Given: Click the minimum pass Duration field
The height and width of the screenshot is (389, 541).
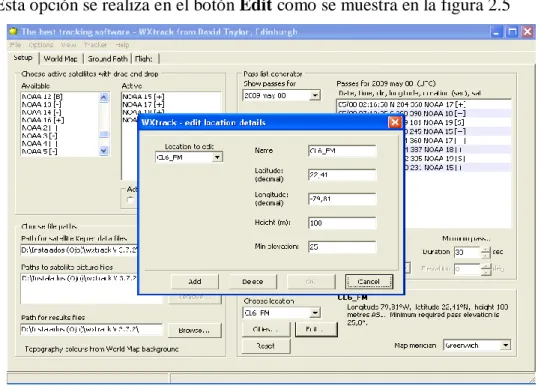Looking at the screenshot, I should 467,252.
